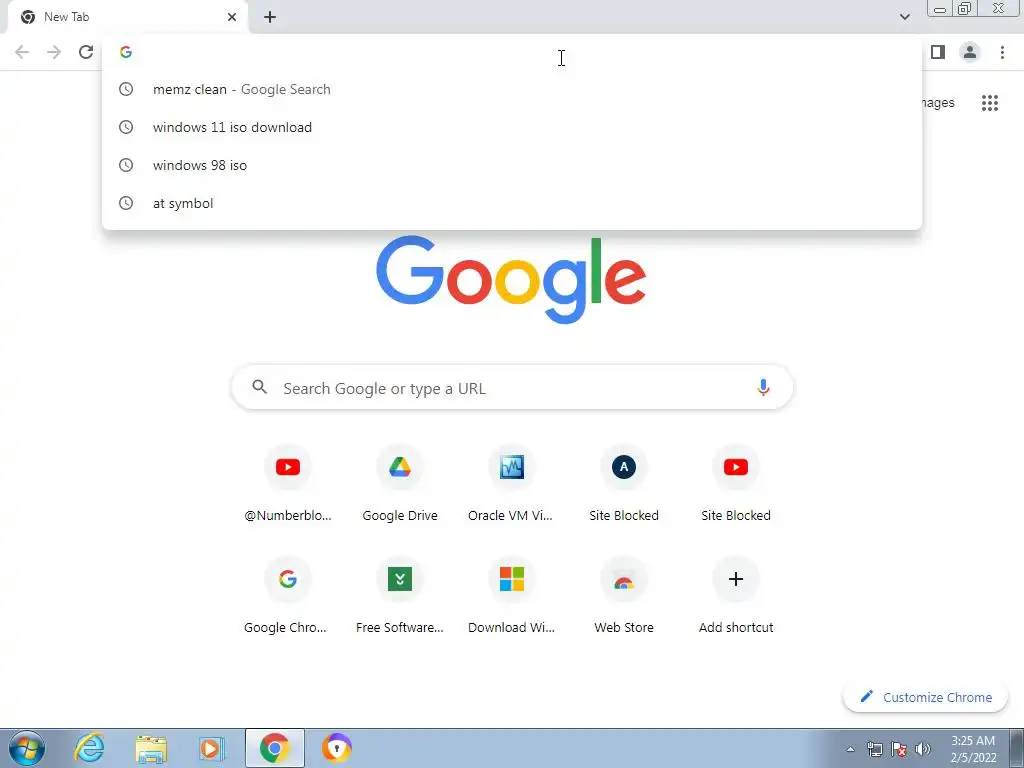
Task: Open the Google Chro... shortcut
Action: click(x=288, y=596)
